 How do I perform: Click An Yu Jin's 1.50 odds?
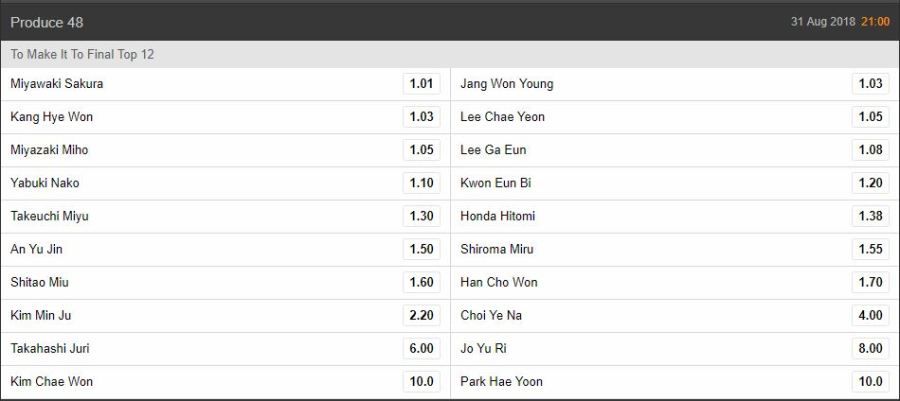(421, 249)
